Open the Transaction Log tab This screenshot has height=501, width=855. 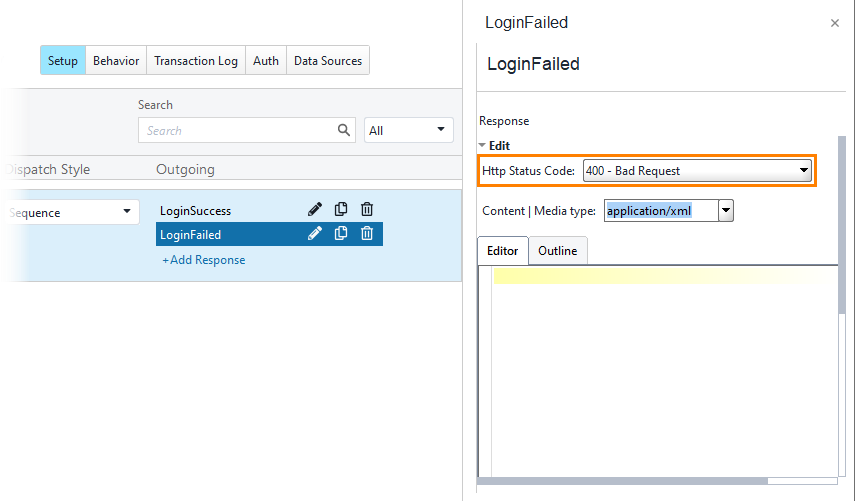(x=196, y=61)
